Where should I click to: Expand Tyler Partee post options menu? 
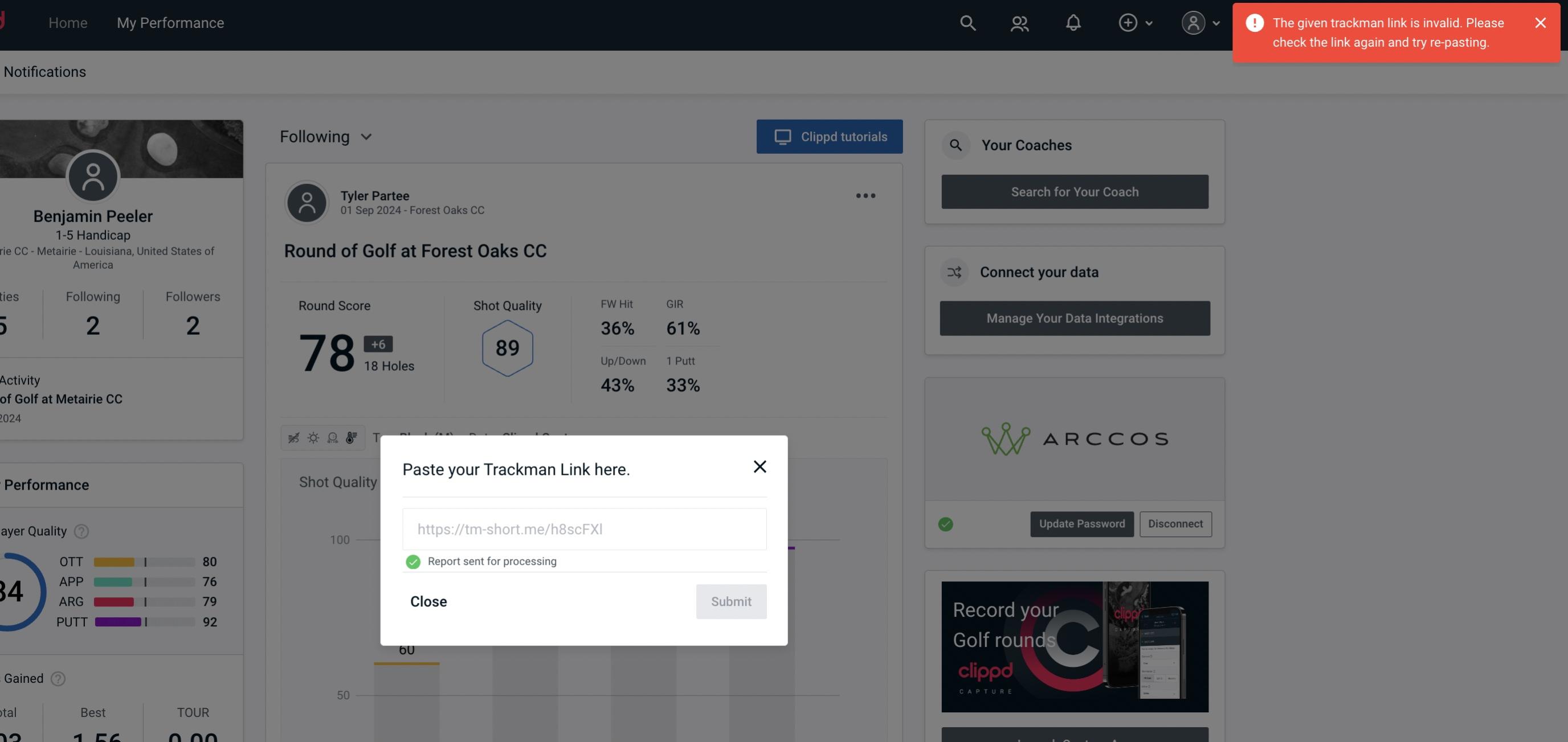click(x=865, y=196)
